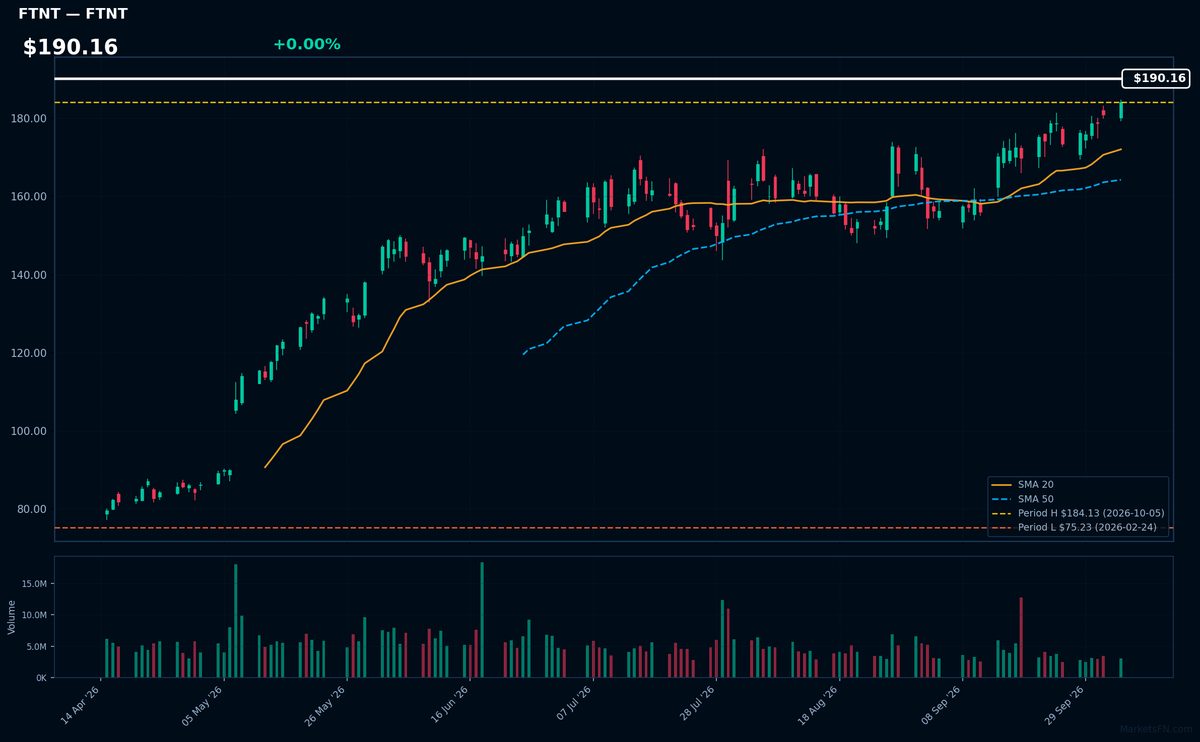Click the 26 May '26 date label
This screenshot has width=1200, height=742.
click(326, 705)
